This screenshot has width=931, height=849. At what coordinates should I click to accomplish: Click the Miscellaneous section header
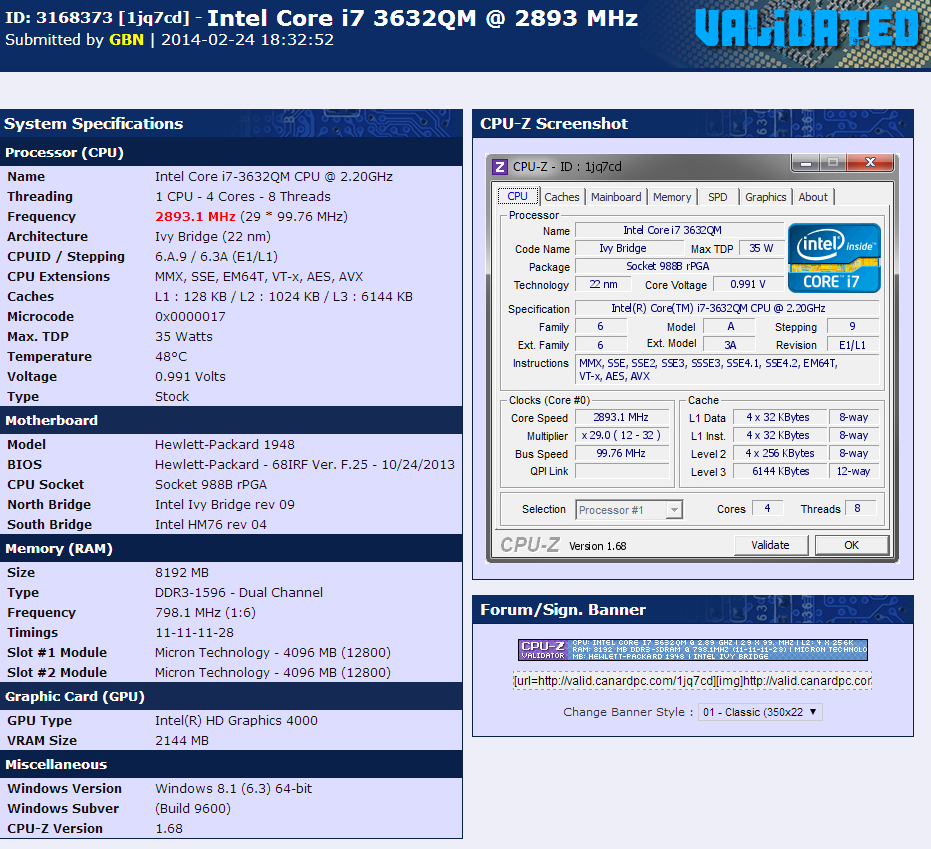pyautogui.click(x=231, y=764)
